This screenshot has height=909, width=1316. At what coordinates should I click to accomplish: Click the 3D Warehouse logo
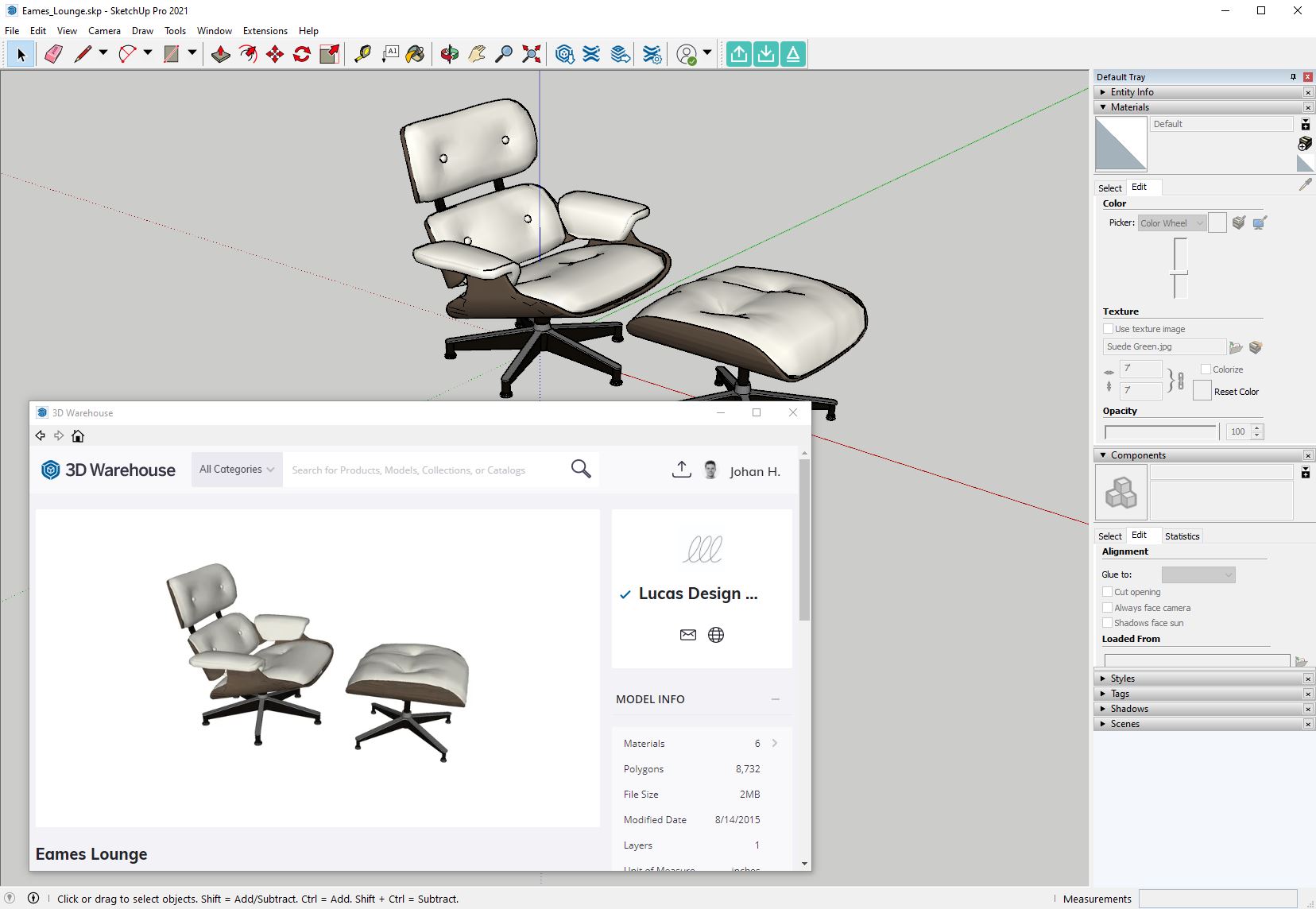click(108, 470)
